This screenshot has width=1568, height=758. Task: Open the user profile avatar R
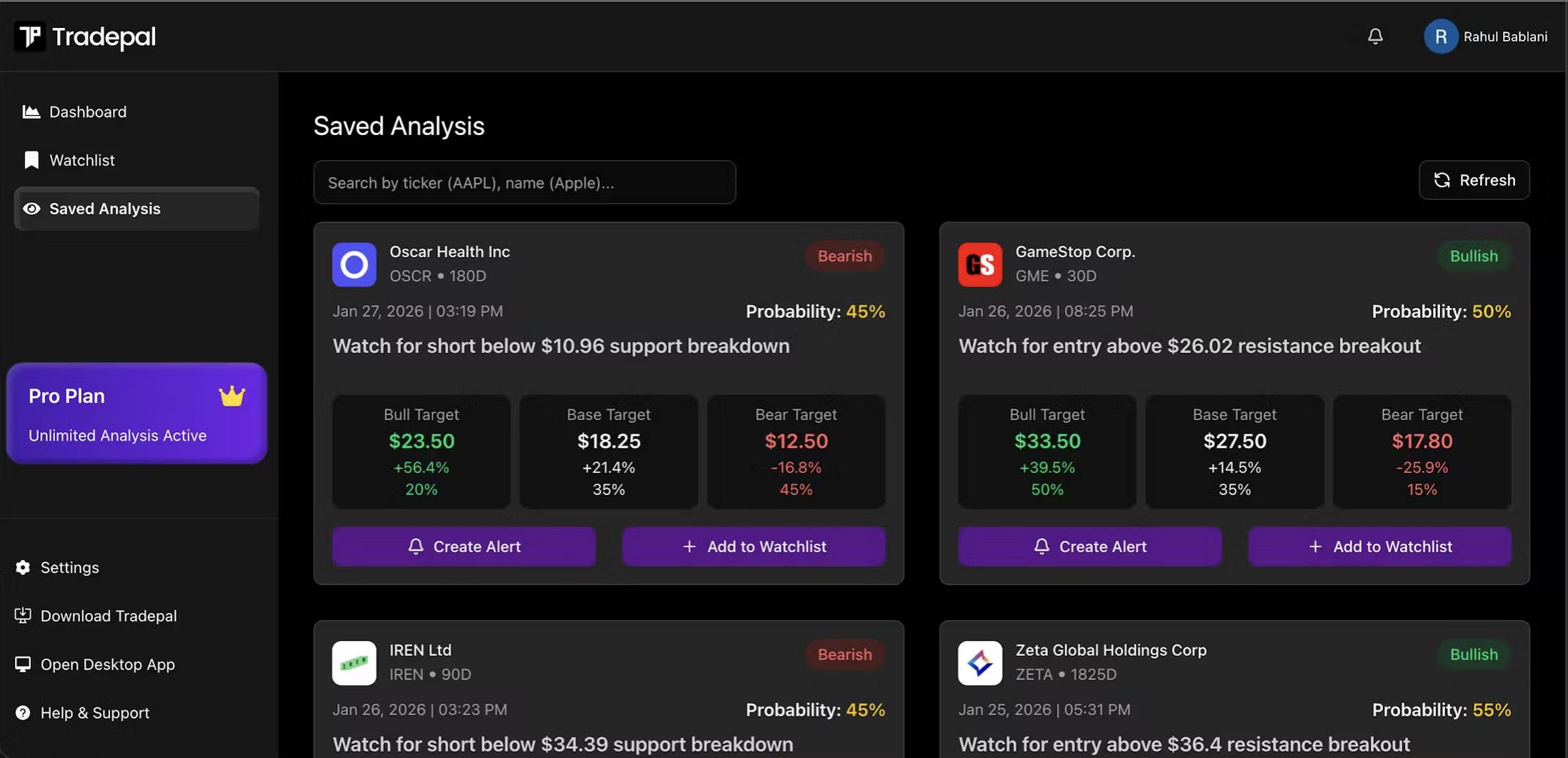coord(1441,36)
